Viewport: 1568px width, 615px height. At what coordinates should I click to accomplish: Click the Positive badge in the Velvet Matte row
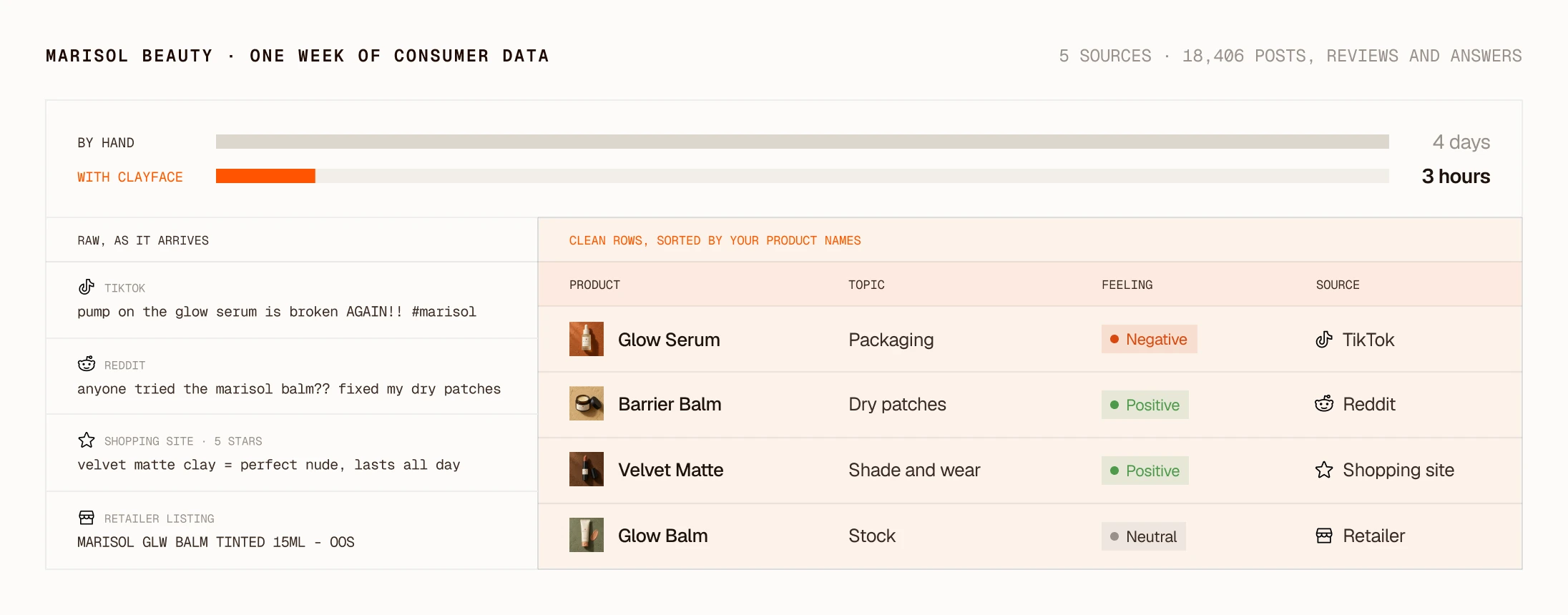pos(1145,471)
